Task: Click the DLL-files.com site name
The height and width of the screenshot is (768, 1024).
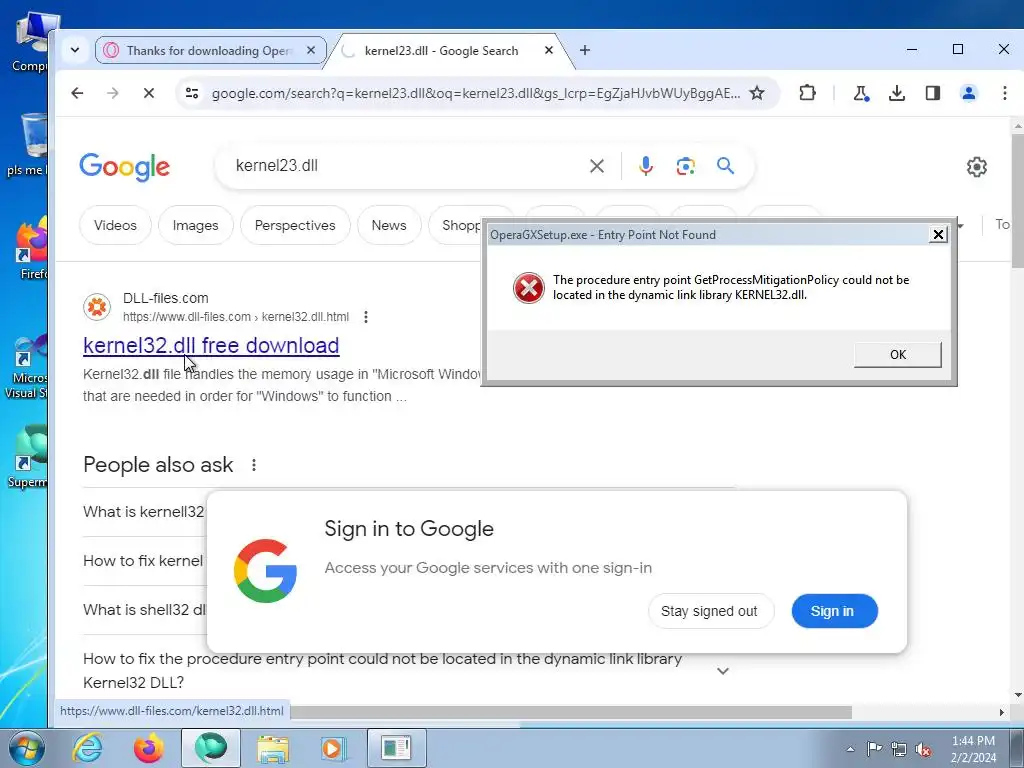Action: click(x=165, y=298)
